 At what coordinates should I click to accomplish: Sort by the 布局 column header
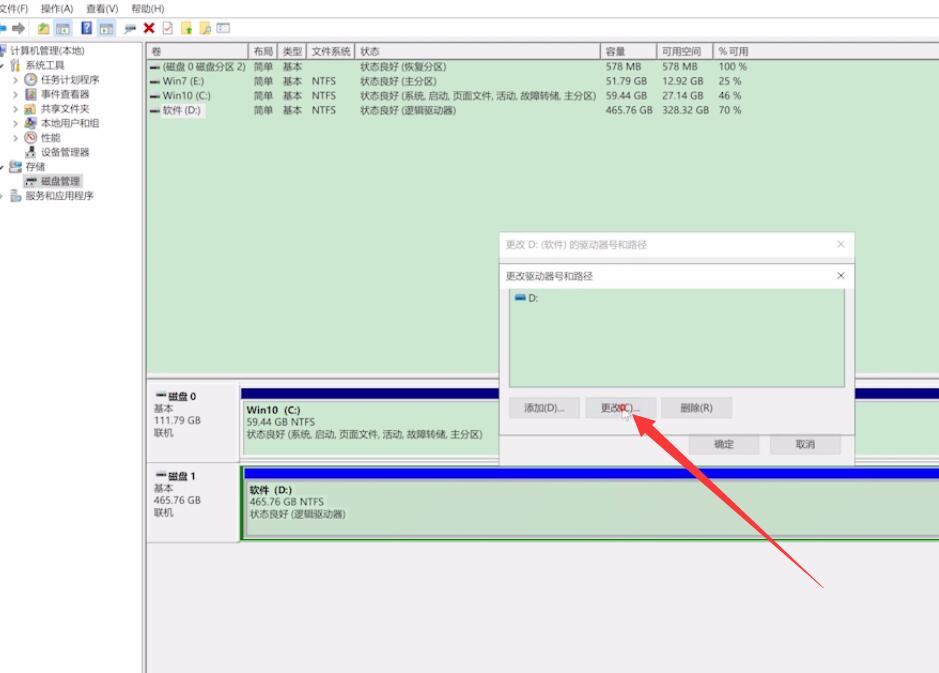tap(263, 51)
